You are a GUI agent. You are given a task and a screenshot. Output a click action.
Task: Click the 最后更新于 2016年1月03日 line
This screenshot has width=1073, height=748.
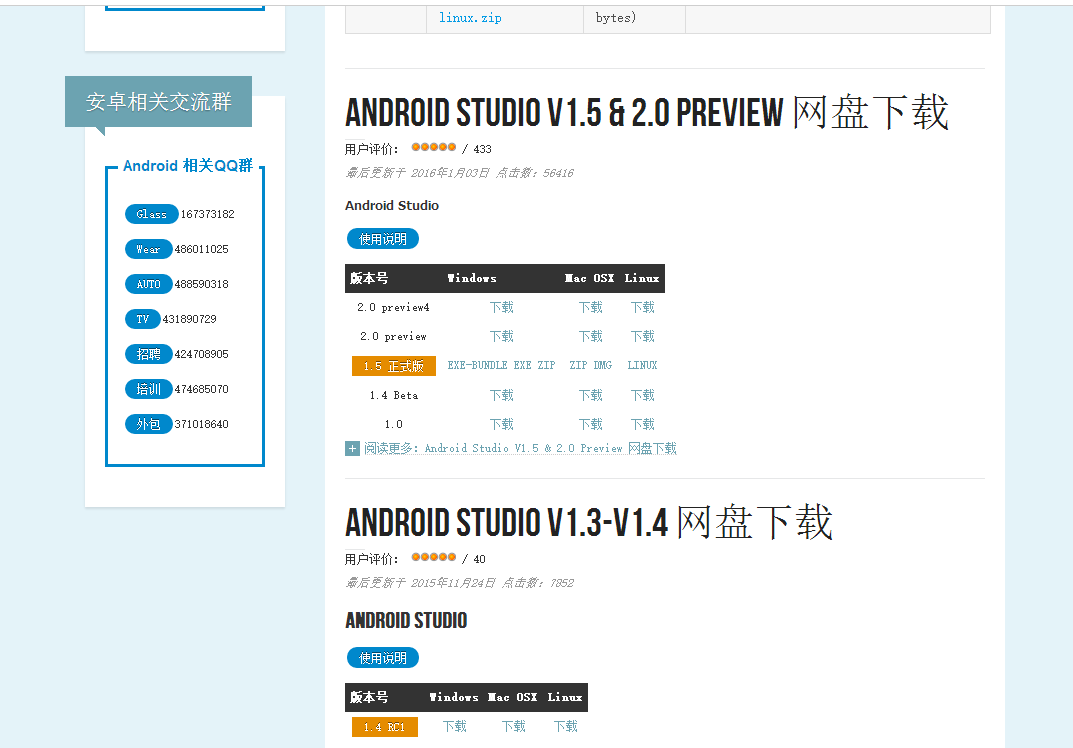click(x=459, y=173)
